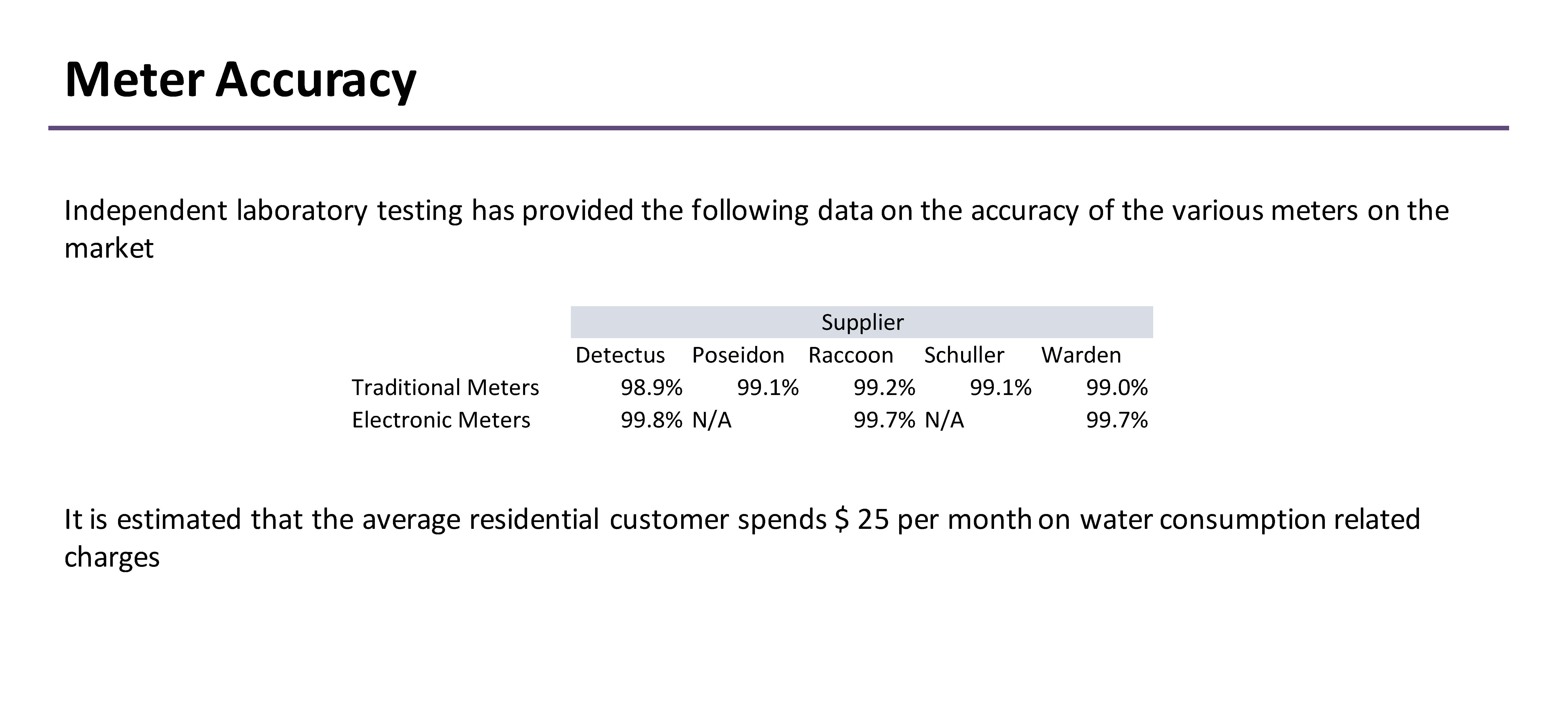The width and height of the screenshot is (1568, 710).
Task: Click the 98.9% Detectus traditional value
Action: point(651,387)
